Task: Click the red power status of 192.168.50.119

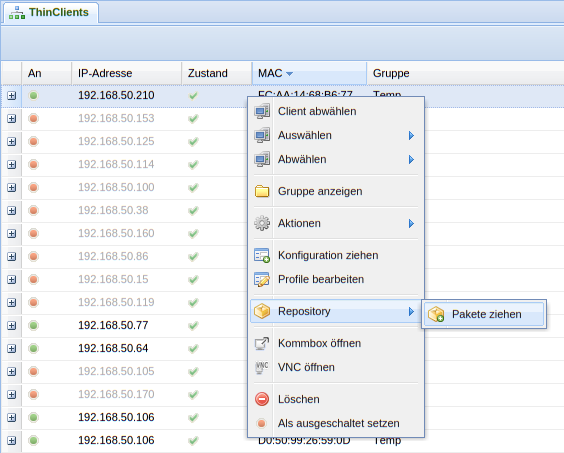Action: click(x=33, y=303)
